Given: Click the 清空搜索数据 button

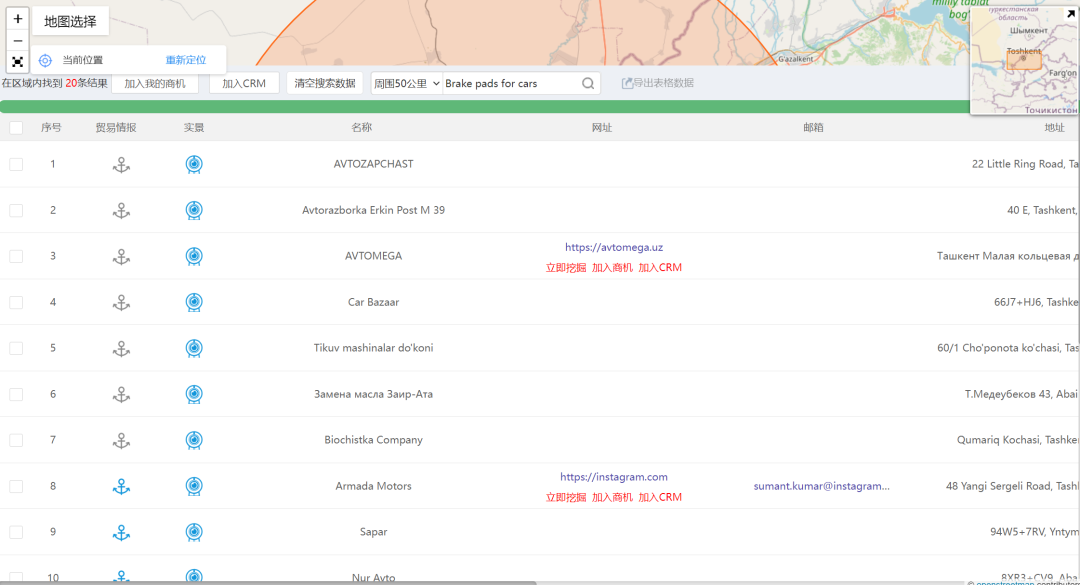Looking at the screenshot, I should tap(325, 83).
